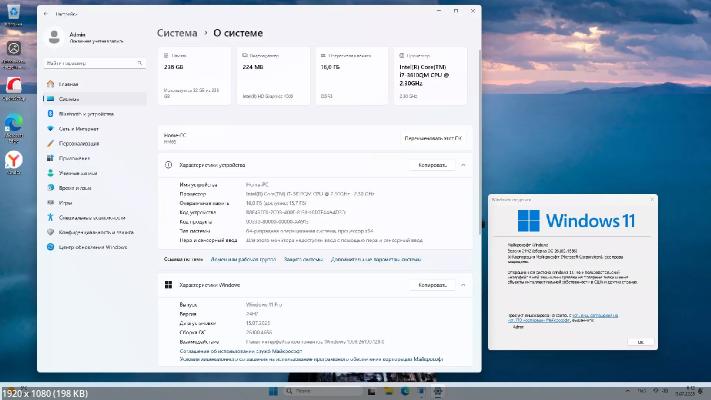Collapse the Характеристики устройства section chevron
Screen dimensions: 711x400
(463, 165)
